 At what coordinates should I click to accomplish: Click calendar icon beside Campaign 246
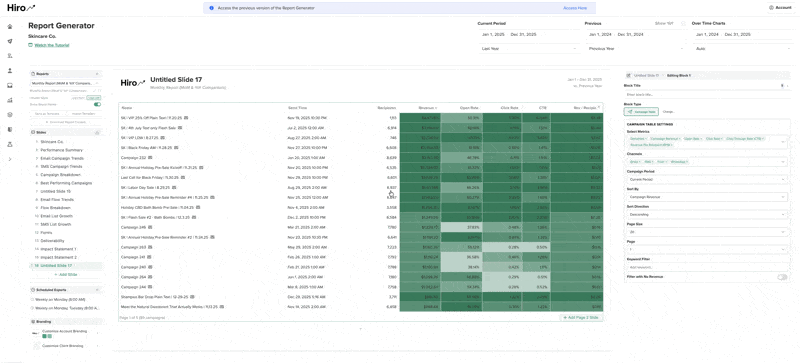pos(149,227)
